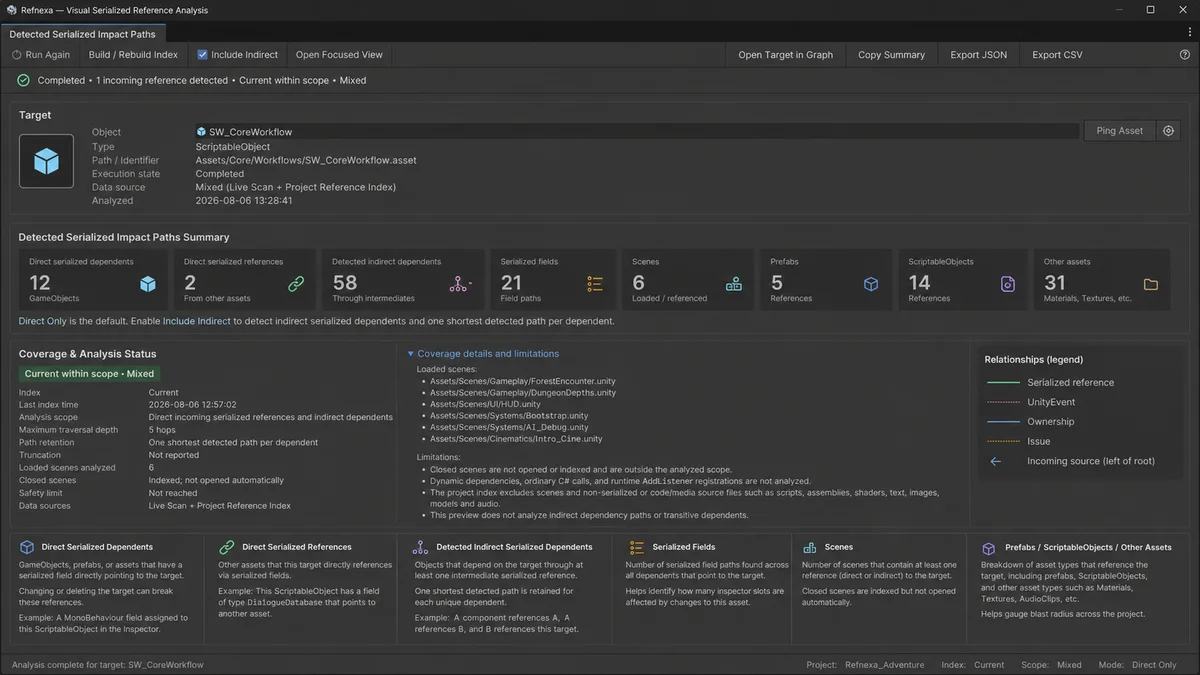The image size is (1200, 675).
Task: Click the green completed checkmark status icon
Action: pyautogui.click(x=24, y=80)
